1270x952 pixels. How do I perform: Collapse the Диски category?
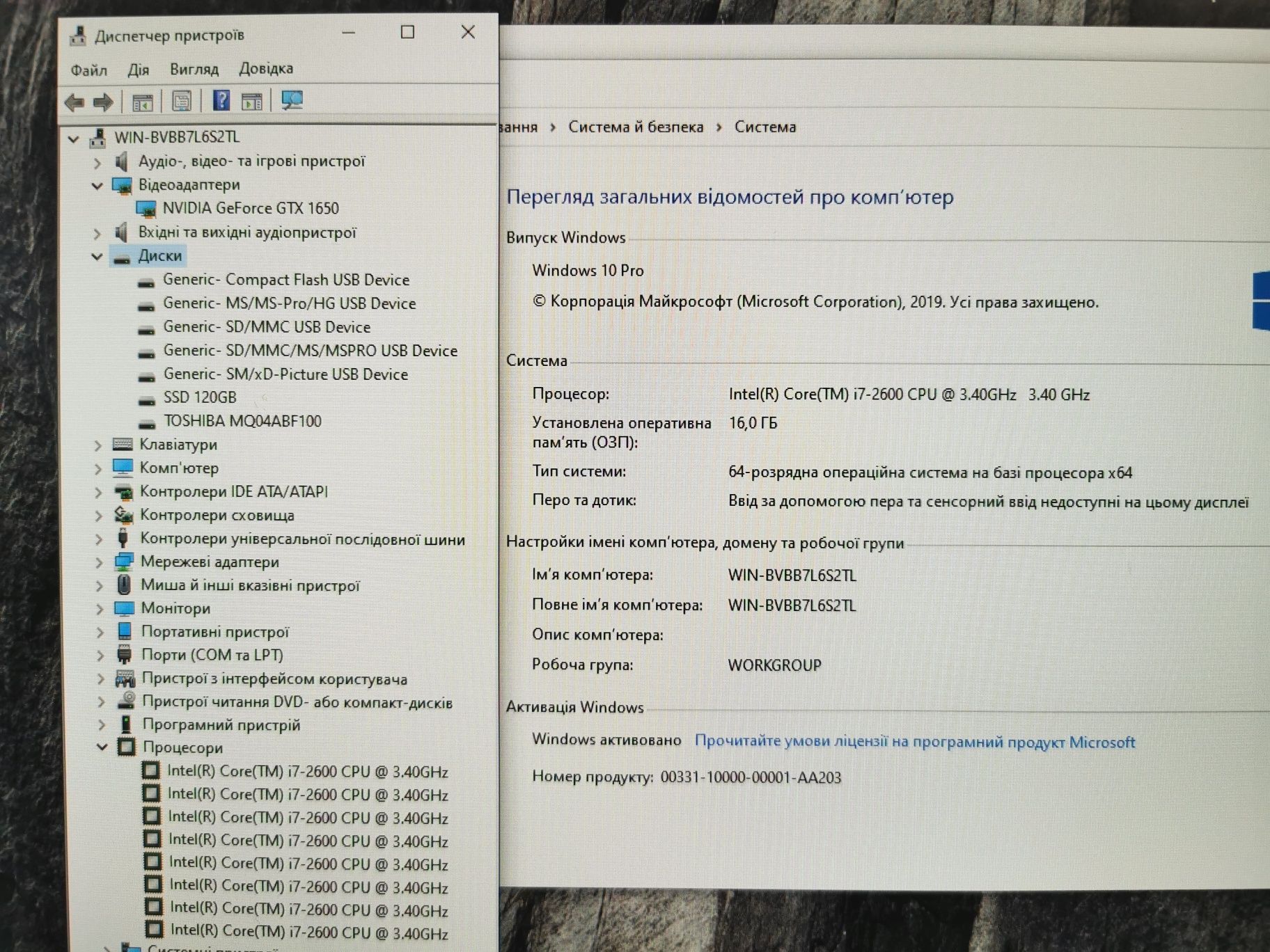click(97, 256)
